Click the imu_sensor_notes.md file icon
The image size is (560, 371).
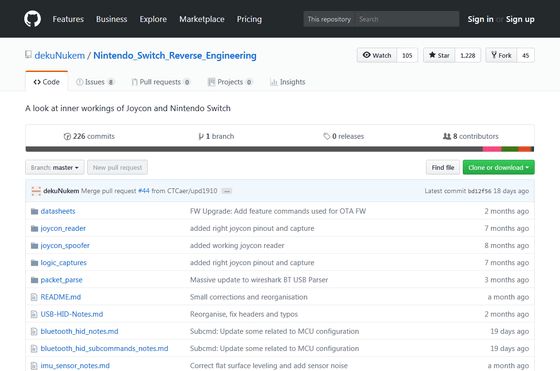(34, 366)
